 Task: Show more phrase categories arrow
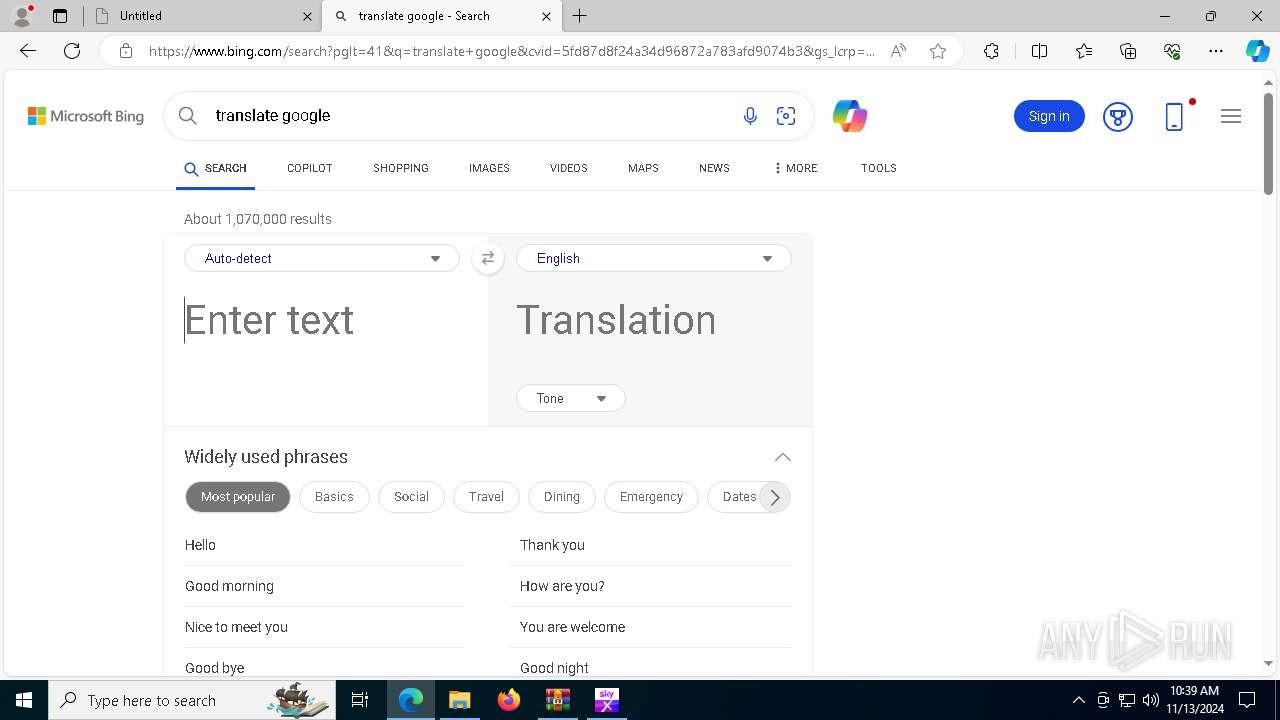[775, 497]
